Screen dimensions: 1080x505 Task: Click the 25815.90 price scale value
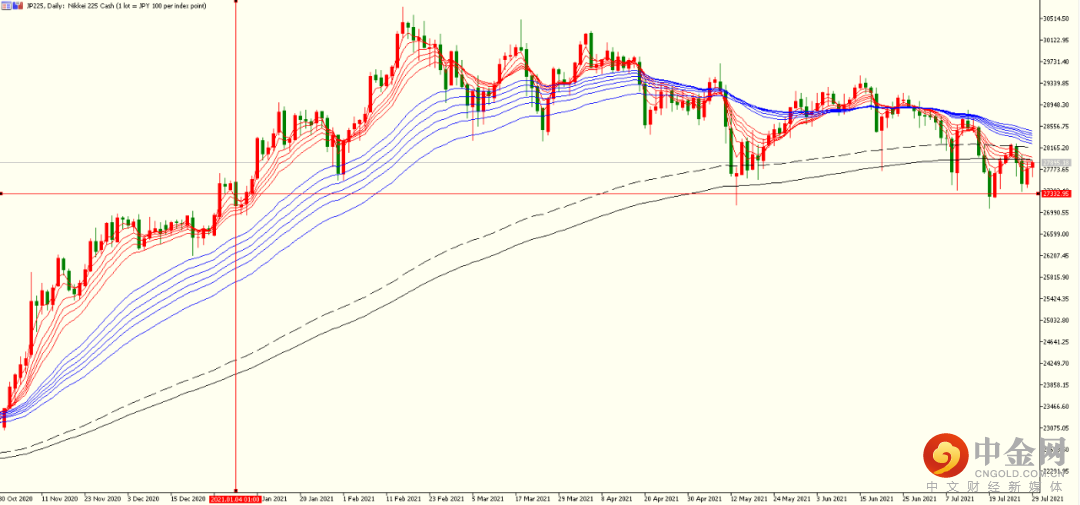point(1056,277)
